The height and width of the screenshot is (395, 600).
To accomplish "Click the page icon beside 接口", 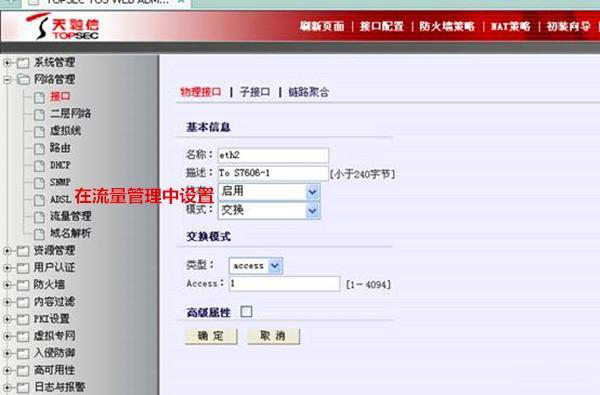I will pos(39,97).
